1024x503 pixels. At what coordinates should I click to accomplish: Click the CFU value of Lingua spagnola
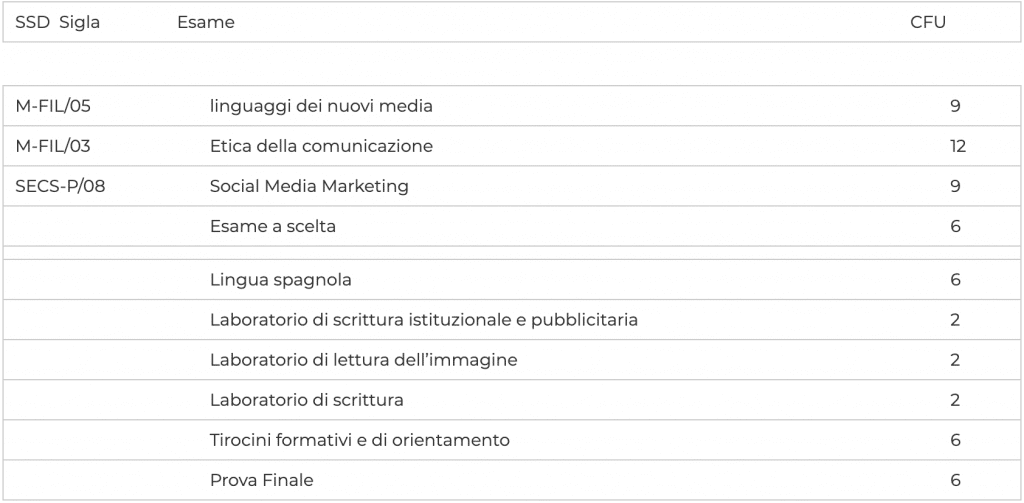click(x=955, y=280)
